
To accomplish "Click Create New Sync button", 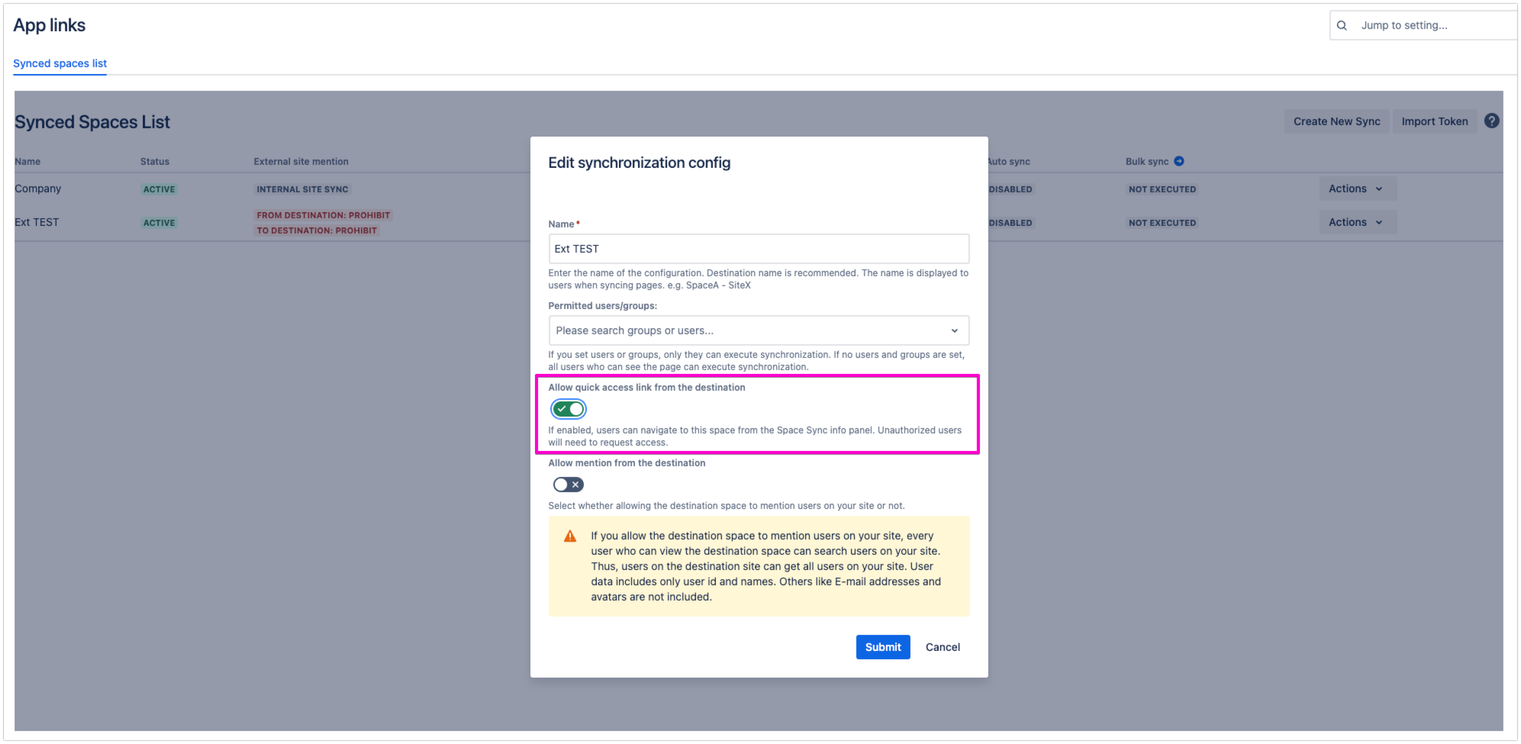I will tap(1336, 122).
